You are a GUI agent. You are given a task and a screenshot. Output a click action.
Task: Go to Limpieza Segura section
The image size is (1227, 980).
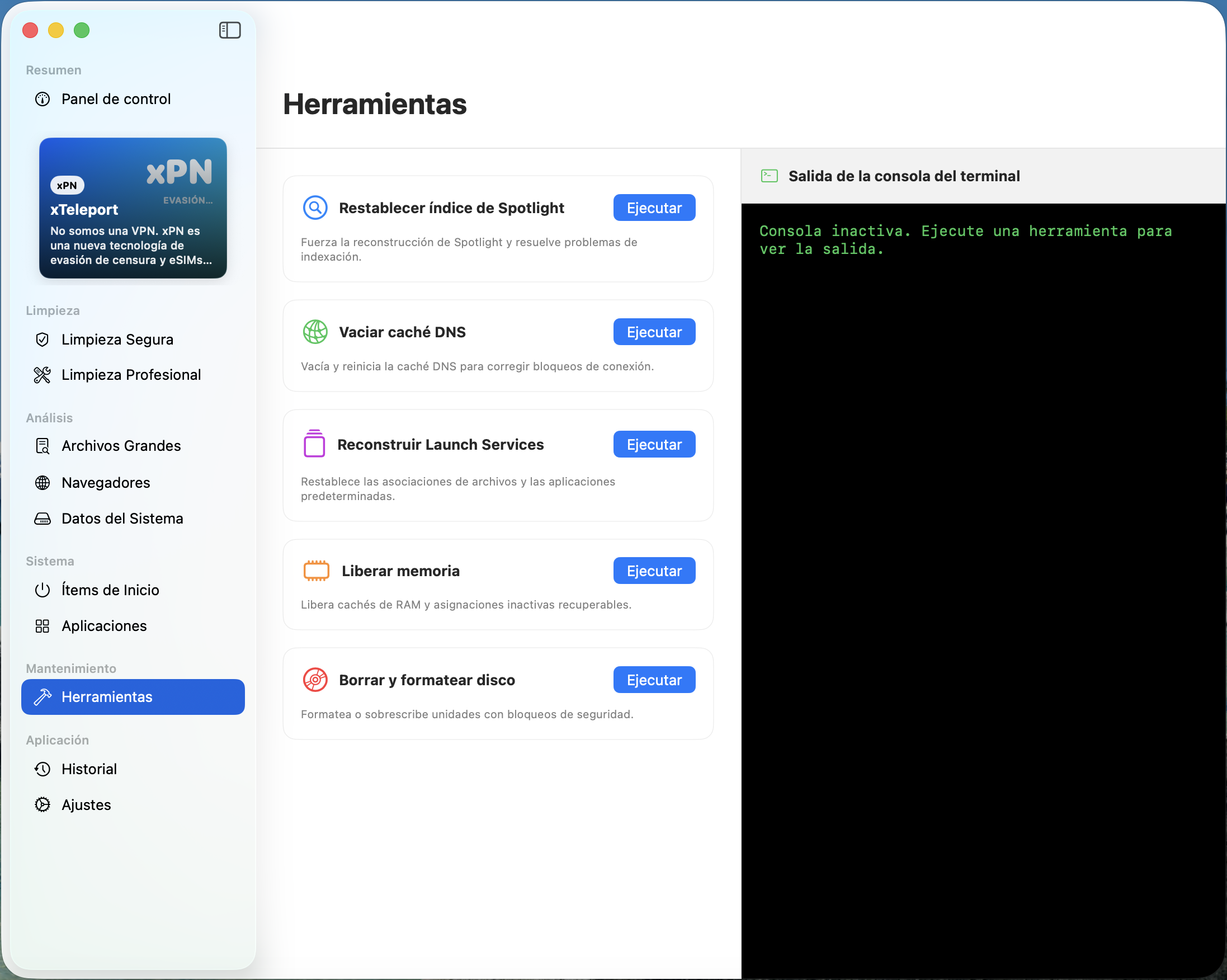(x=133, y=340)
